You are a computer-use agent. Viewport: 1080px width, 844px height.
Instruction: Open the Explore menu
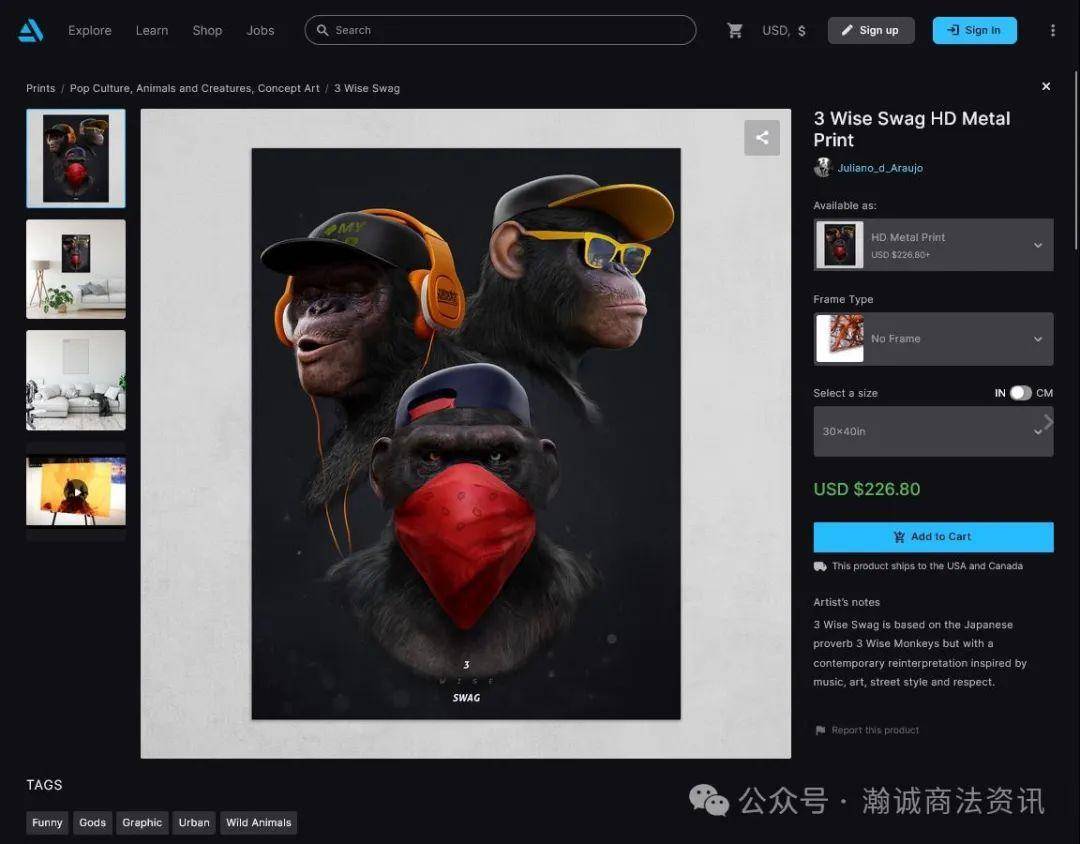point(90,31)
